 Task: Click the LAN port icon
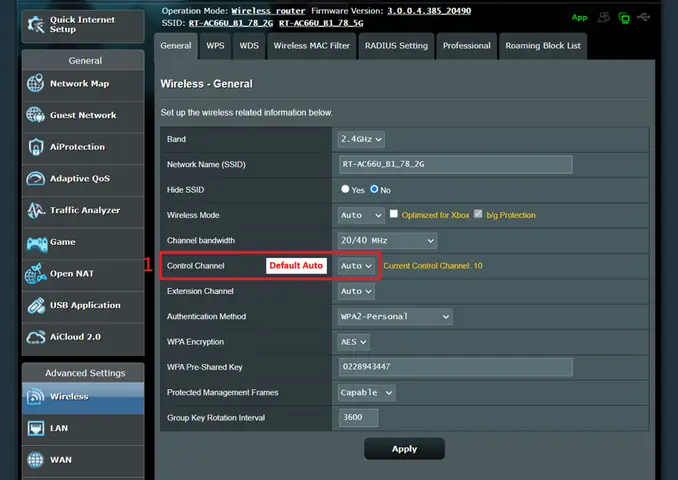35,428
